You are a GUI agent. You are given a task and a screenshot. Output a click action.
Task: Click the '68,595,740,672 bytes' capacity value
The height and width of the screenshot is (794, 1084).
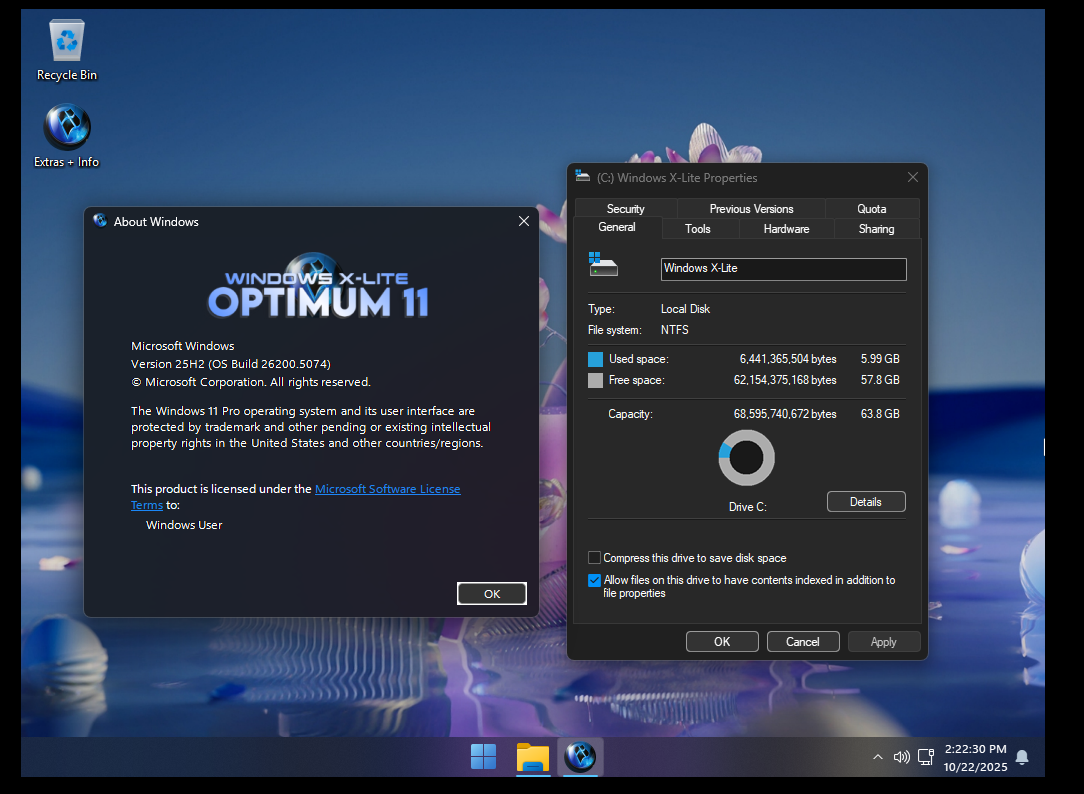click(x=785, y=413)
